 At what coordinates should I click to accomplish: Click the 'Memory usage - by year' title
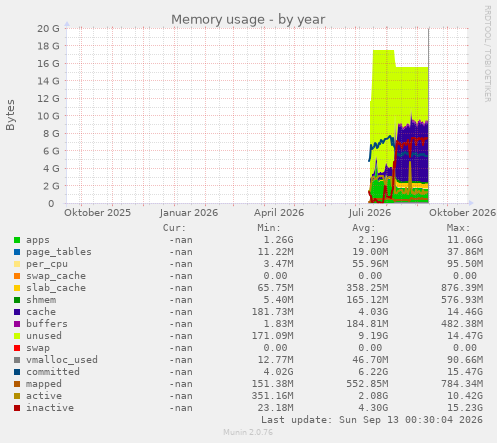(248, 20)
